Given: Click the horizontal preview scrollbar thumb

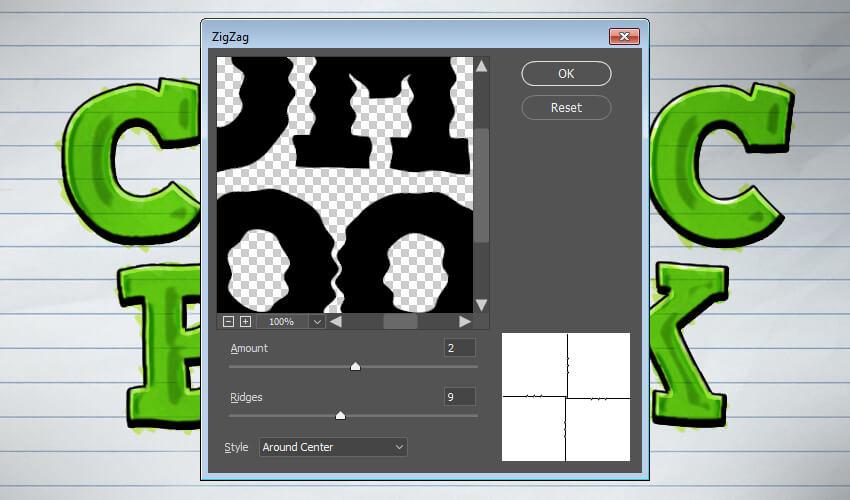Looking at the screenshot, I should click(400, 322).
